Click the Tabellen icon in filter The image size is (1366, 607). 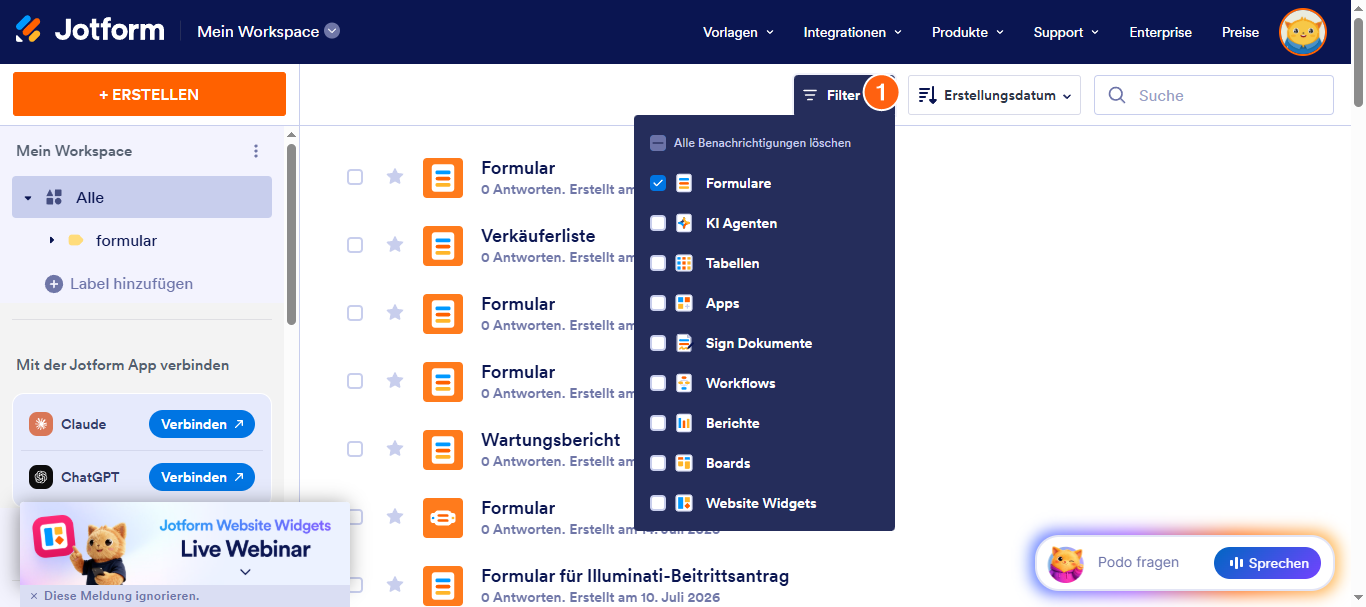click(684, 263)
